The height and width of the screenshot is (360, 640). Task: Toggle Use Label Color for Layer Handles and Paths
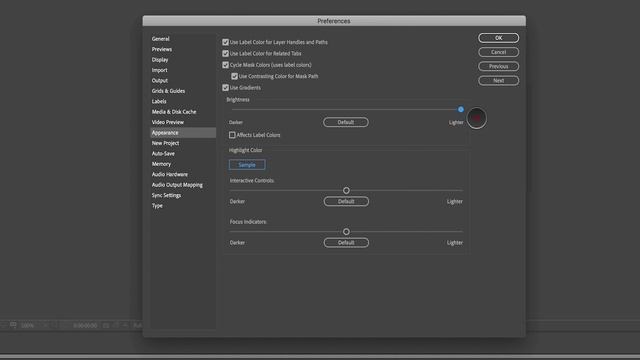coord(225,42)
